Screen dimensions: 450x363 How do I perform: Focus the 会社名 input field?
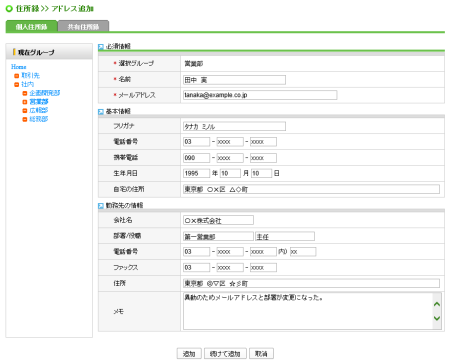coord(218,220)
